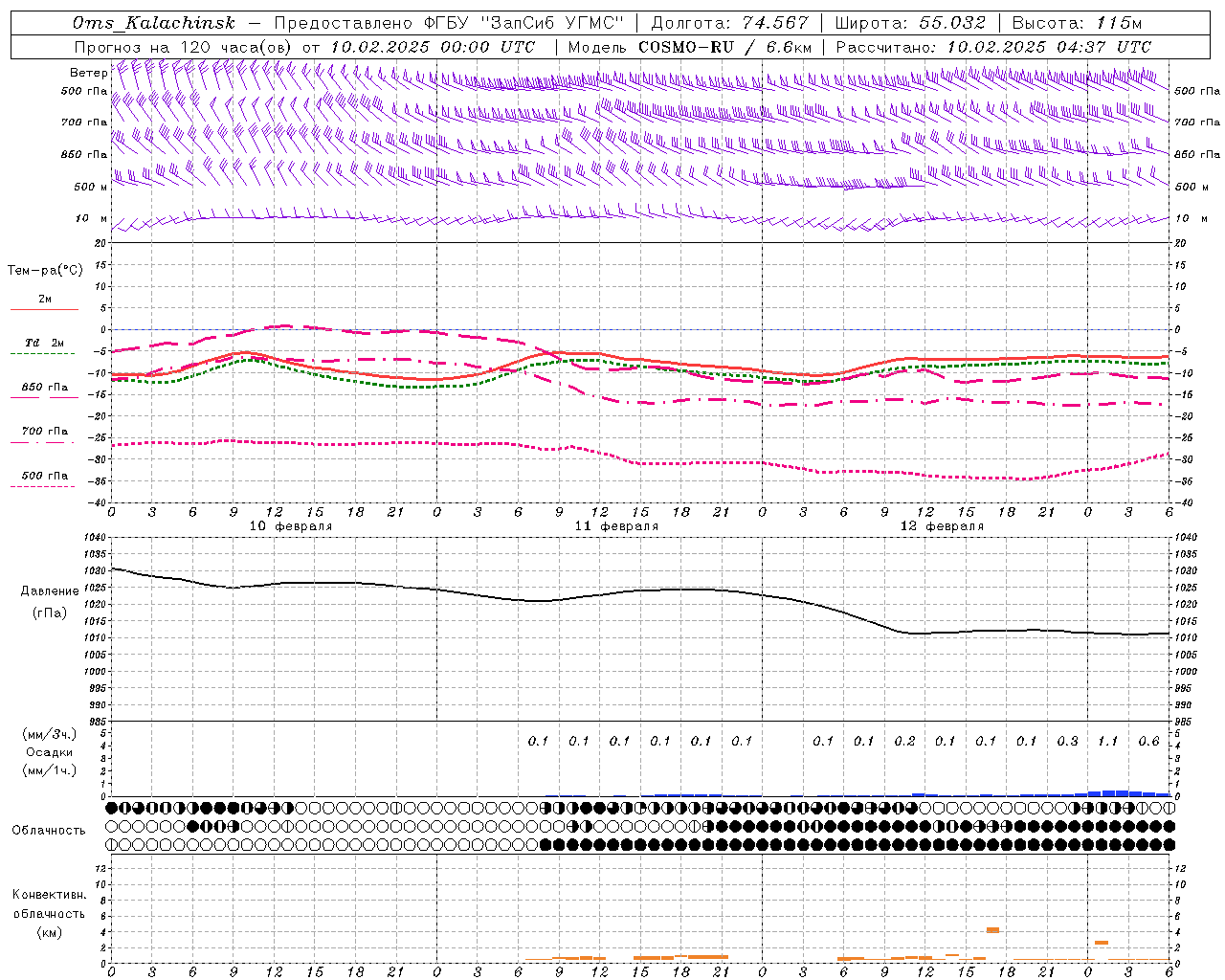Image resolution: width=1225 pixels, height=980 pixels.
Task: Click the (мм/1ч.) units label
Action: click(50, 770)
